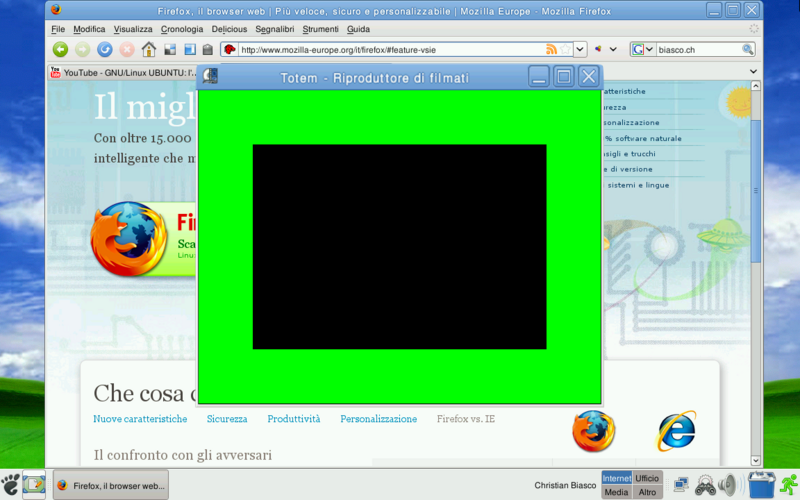
Task: Open the Delicious menu
Action: [x=229, y=29]
